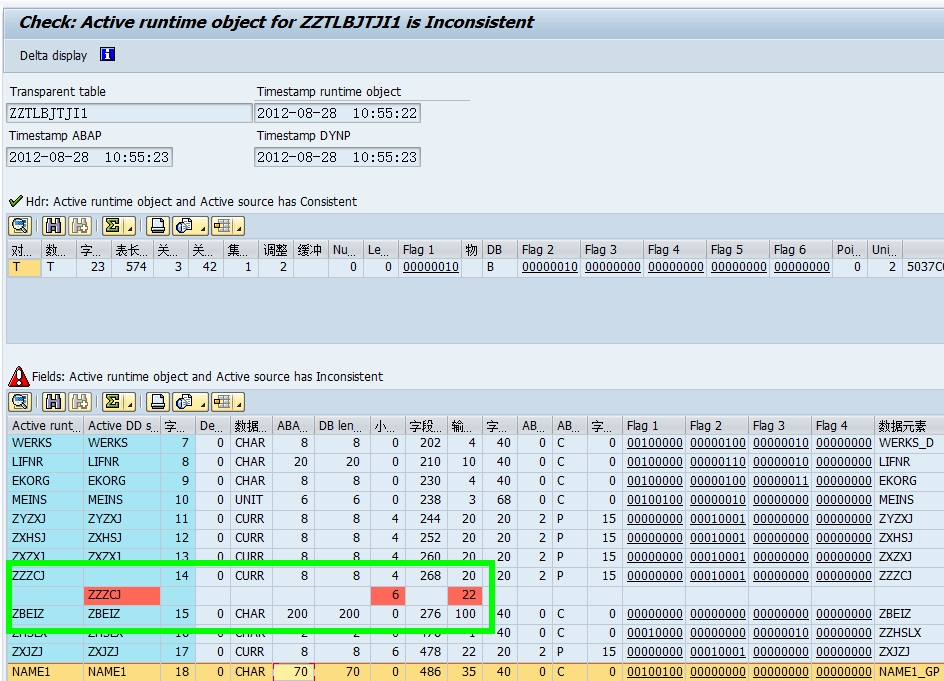Click Print icon in fields toolbar
The image size is (944, 681).
point(158,402)
